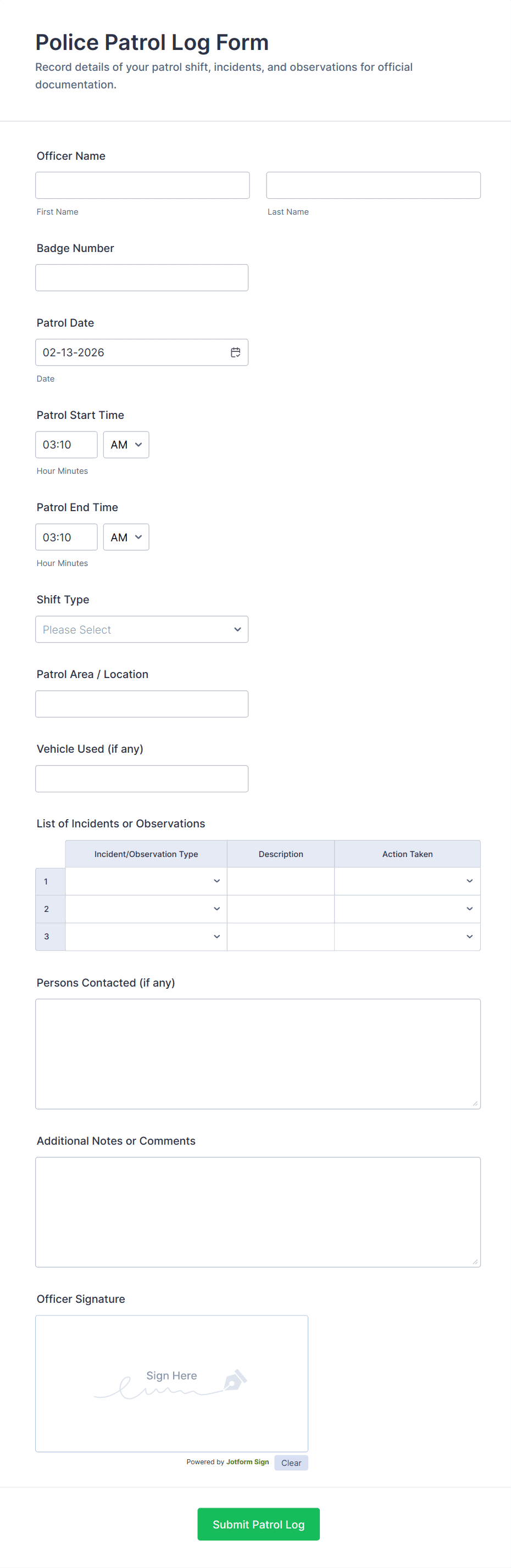Click the Vehicle Used input field
This screenshot has width=511, height=1568.
pyautogui.click(x=142, y=779)
